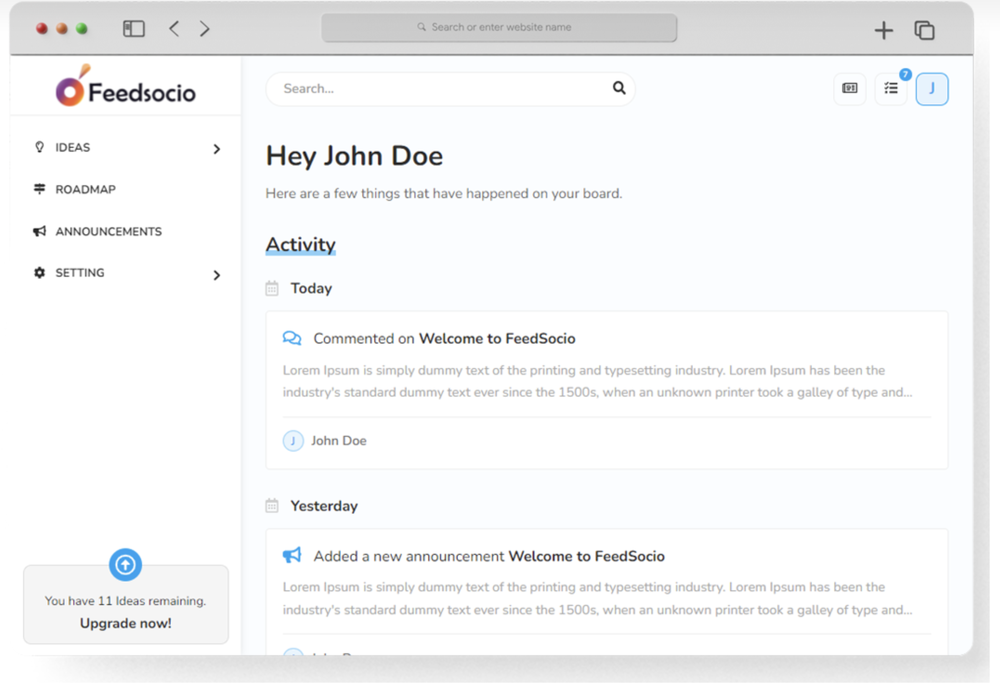
Task: Click the Feedsocio logo
Action: point(126,86)
